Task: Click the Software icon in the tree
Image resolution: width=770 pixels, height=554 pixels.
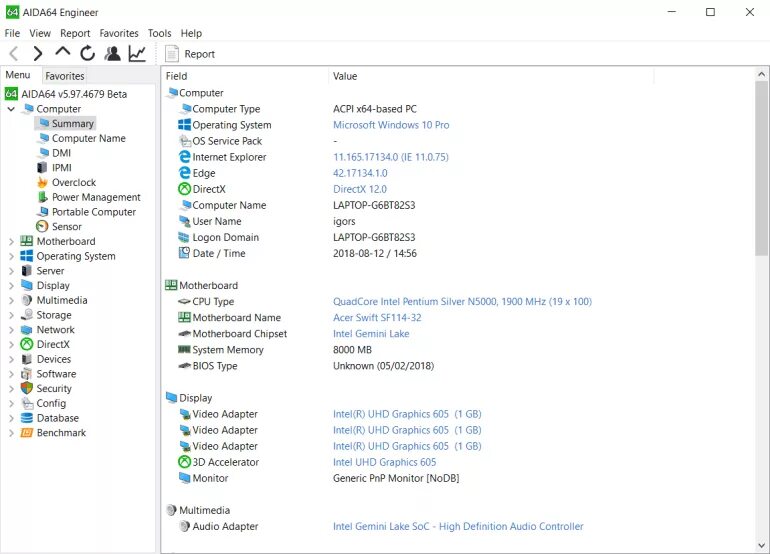Action: [27, 374]
